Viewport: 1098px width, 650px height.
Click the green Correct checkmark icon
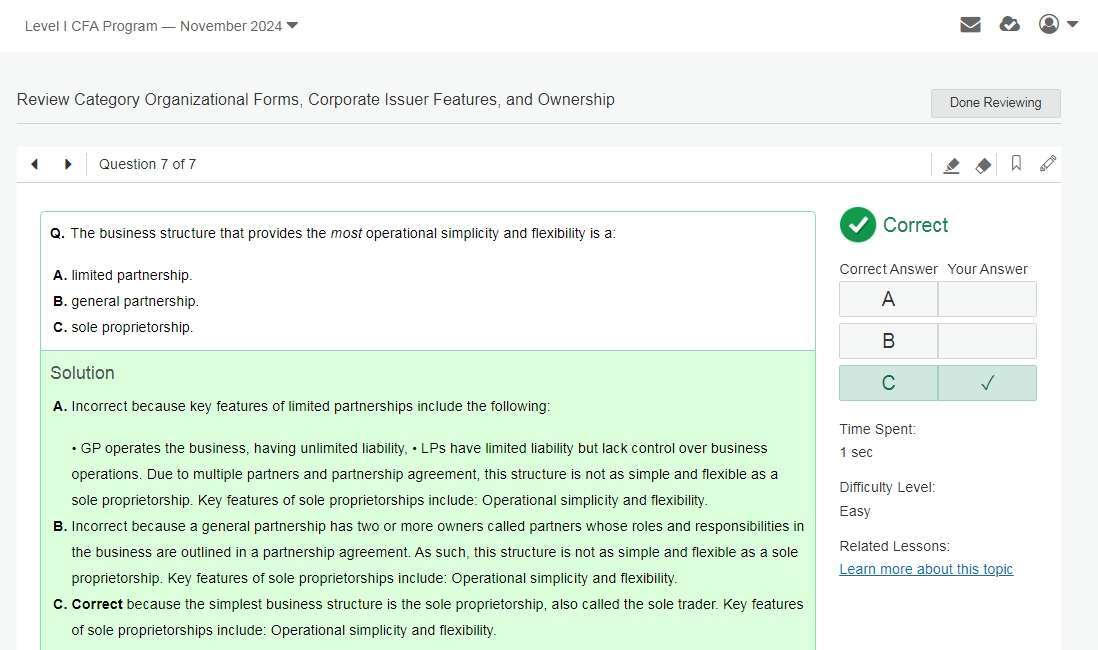[x=857, y=225]
